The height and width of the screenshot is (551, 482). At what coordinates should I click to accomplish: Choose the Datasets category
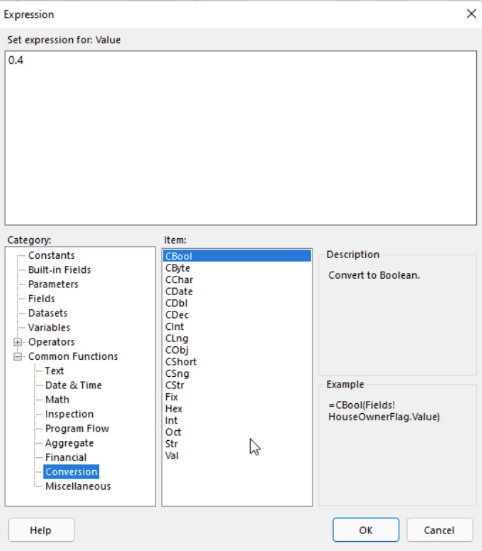48,313
